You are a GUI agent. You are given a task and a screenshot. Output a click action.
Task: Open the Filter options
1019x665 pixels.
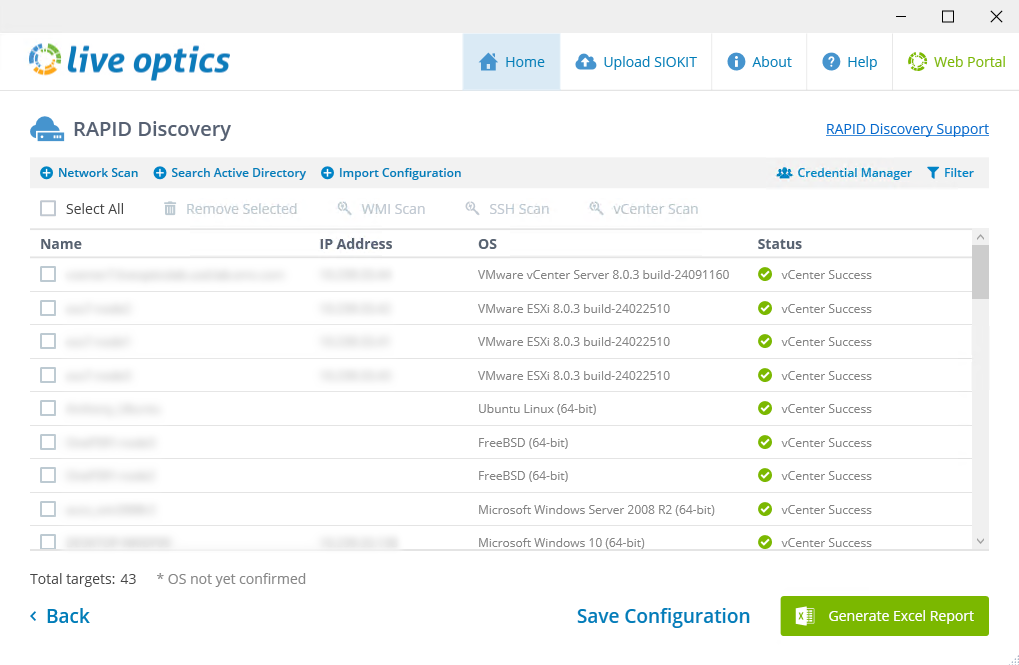tap(950, 172)
